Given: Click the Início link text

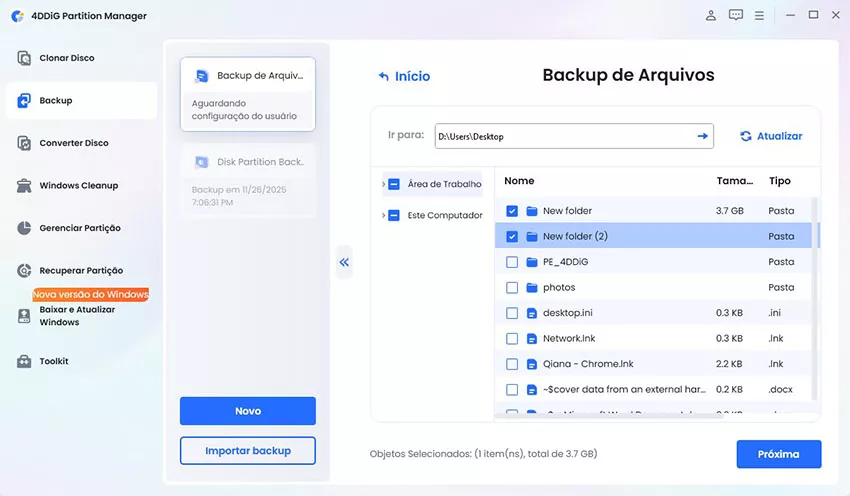Looking at the screenshot, I should pyautogui.click(x=413, y=76).
